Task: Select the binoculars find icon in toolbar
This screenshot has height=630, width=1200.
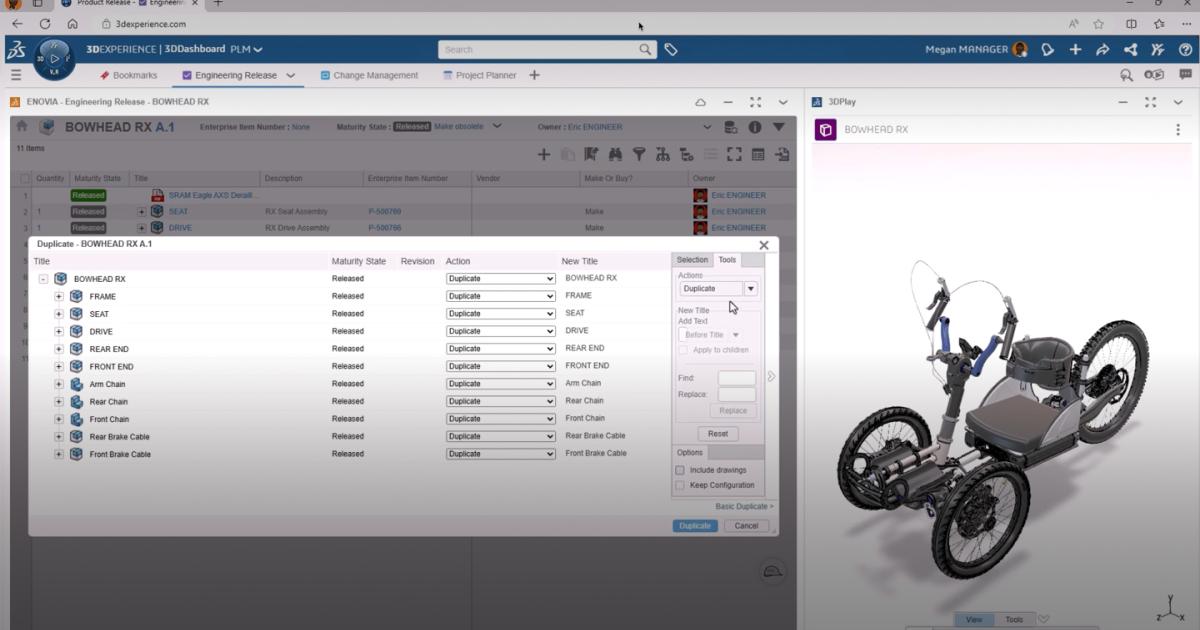Action: pos(617,155)
